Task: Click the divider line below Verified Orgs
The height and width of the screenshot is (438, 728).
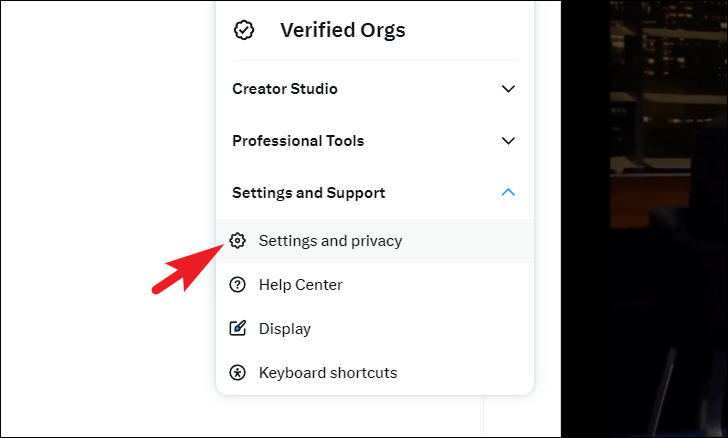Action: pyautogui.click(x=375, y=61)
